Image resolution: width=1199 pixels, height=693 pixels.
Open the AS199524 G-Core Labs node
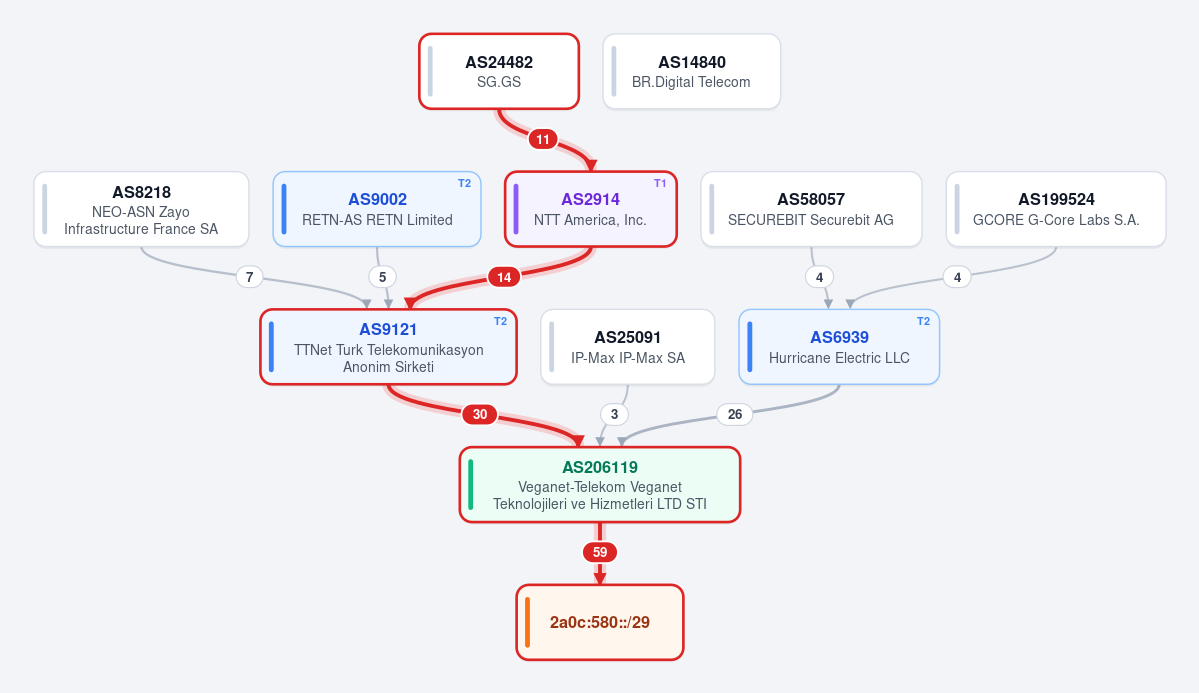(1056, 209)
